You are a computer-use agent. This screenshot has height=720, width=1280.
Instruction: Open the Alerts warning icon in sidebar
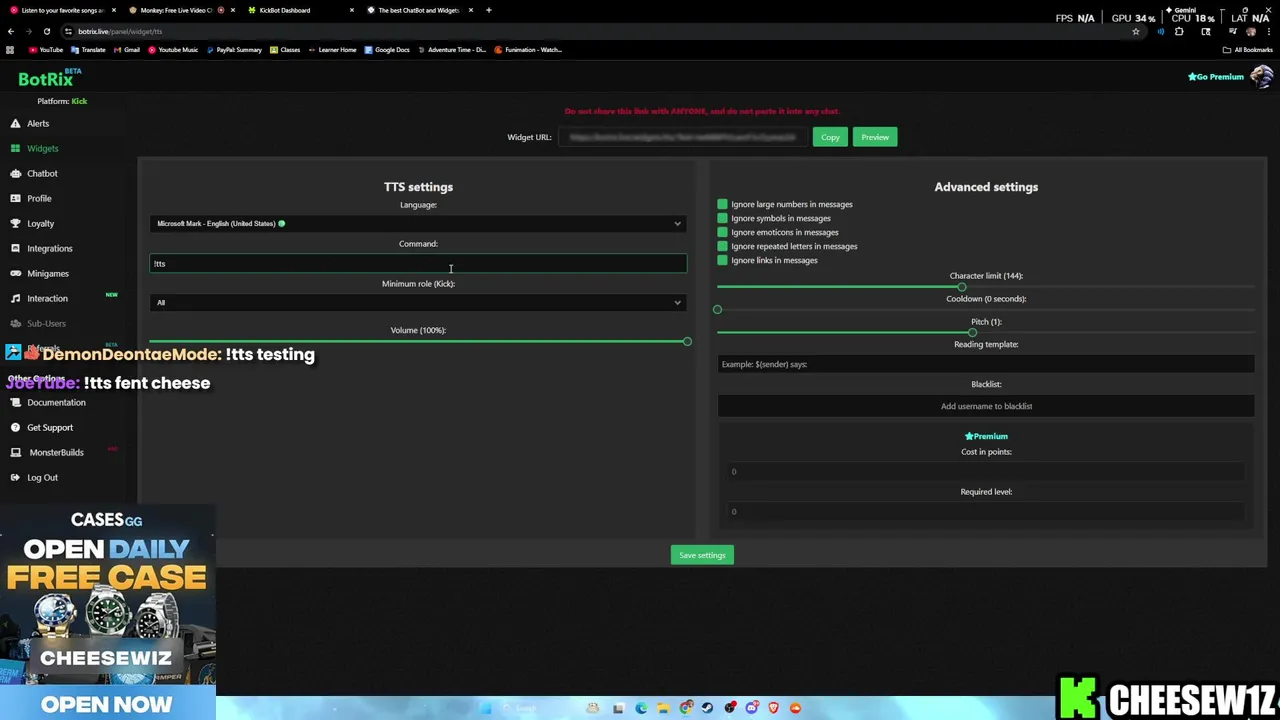pos(15,124)
